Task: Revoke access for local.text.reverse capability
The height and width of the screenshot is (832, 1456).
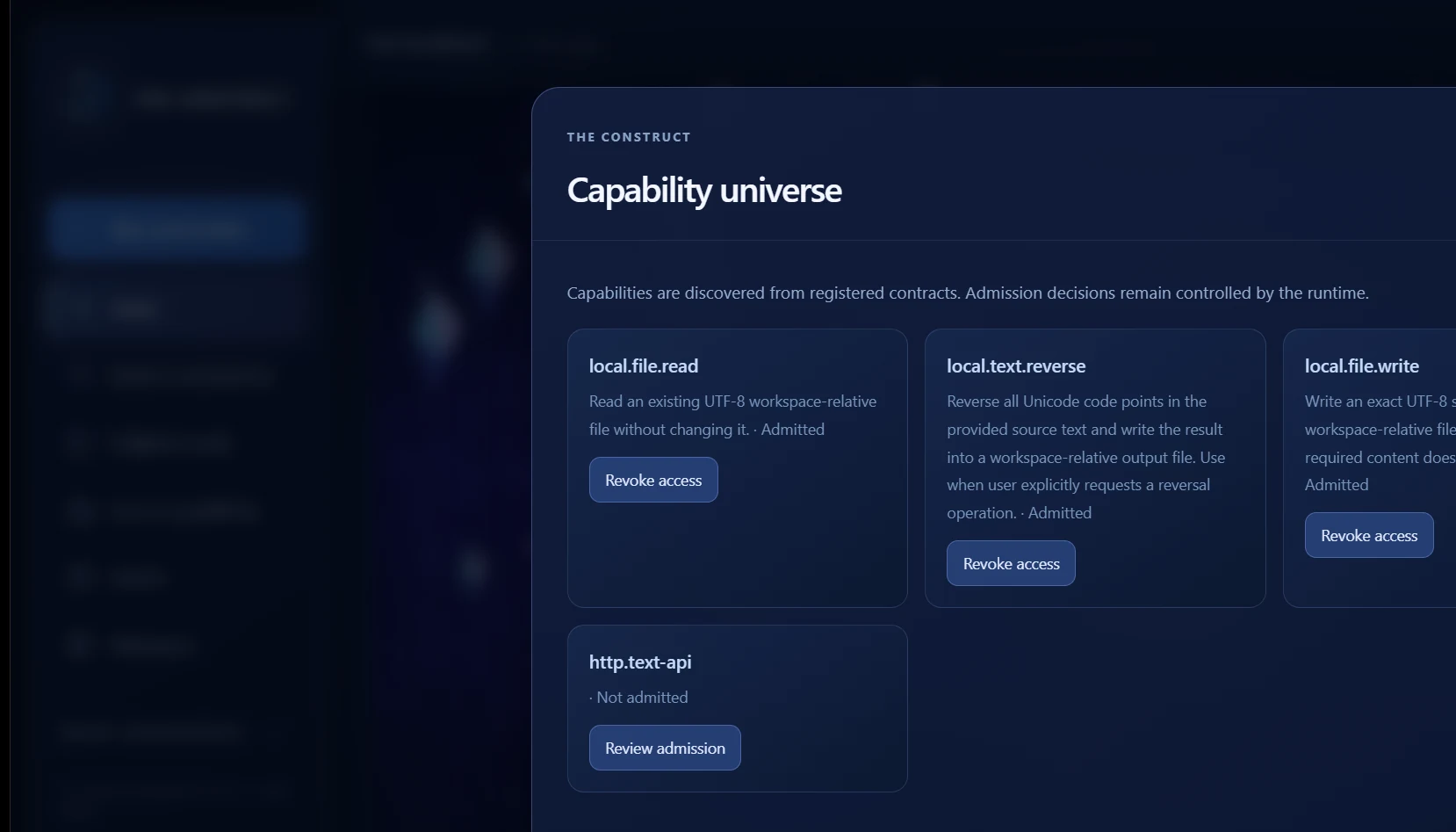Action: (x=1011, y=563)
